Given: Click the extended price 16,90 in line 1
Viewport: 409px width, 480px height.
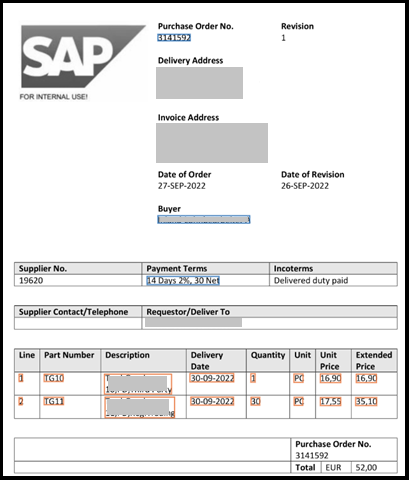Looking at the screenshot, I should point(366,378).
